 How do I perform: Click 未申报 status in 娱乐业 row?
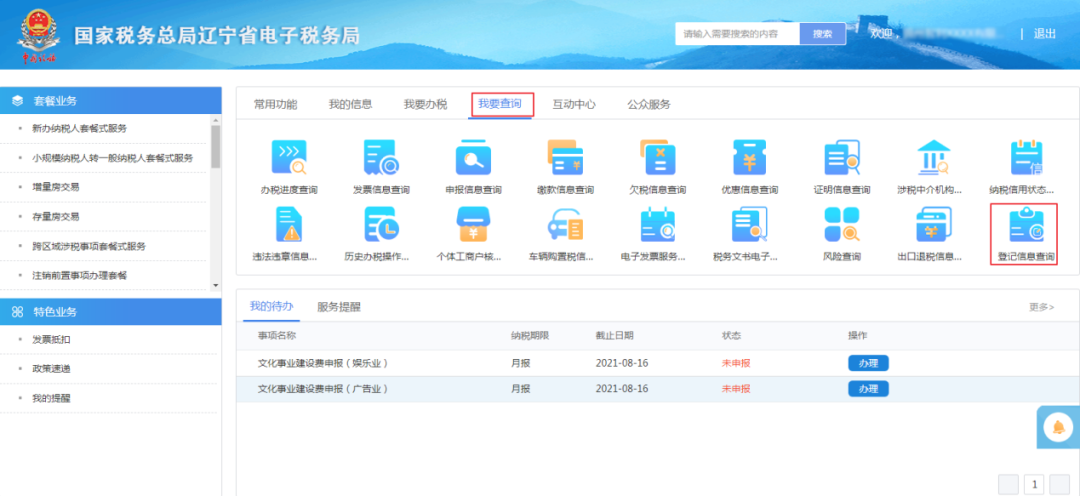click(x=736, y=363)
